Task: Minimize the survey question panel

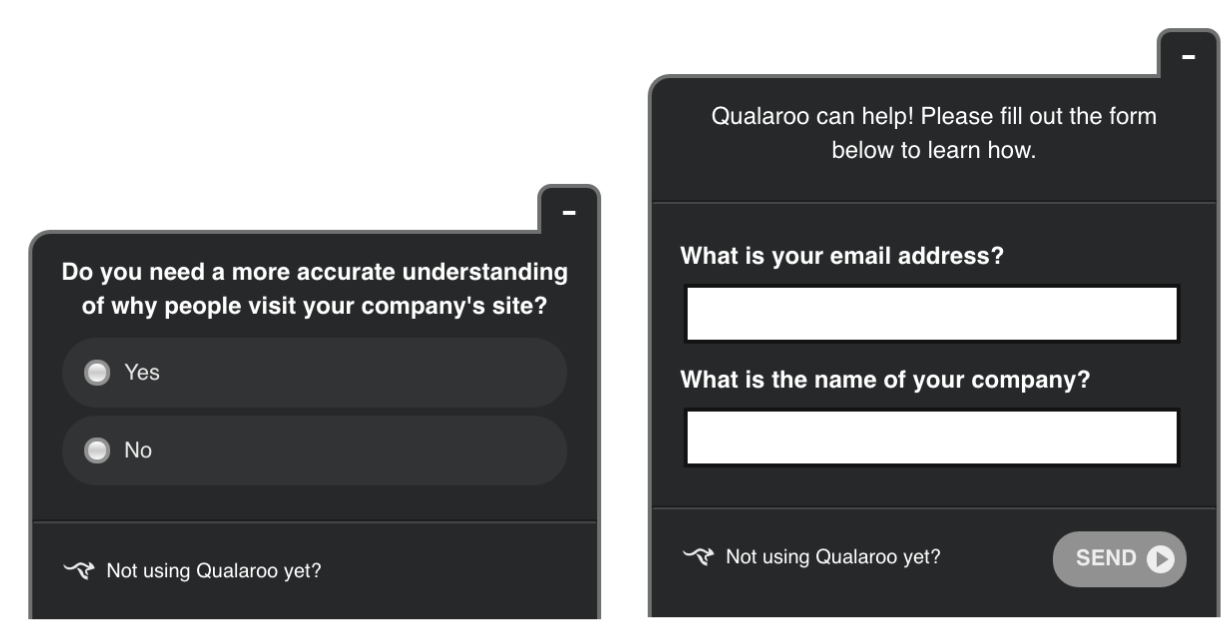Action: point(569,212)
